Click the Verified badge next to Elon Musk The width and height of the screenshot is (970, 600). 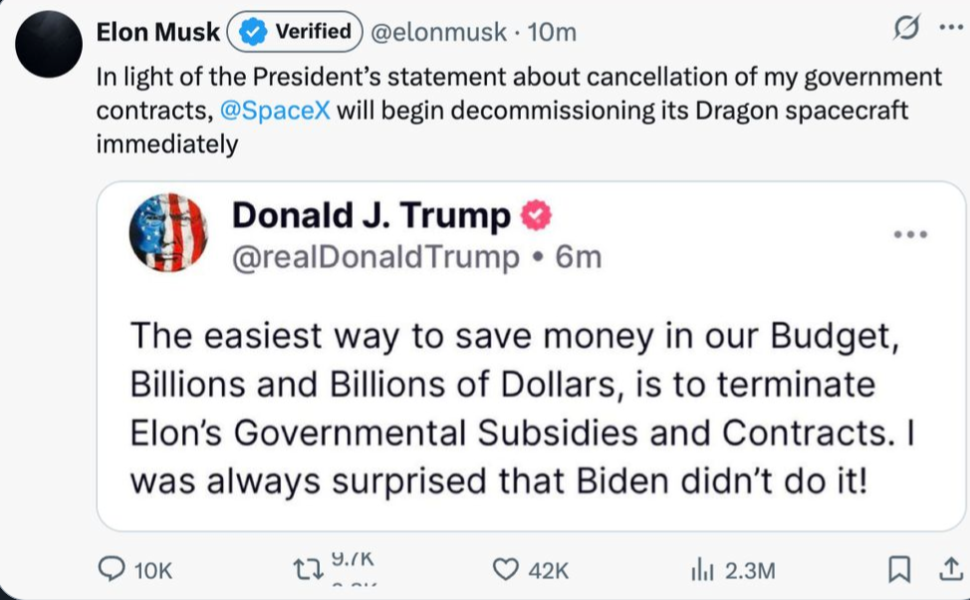[x=296, y=32]
